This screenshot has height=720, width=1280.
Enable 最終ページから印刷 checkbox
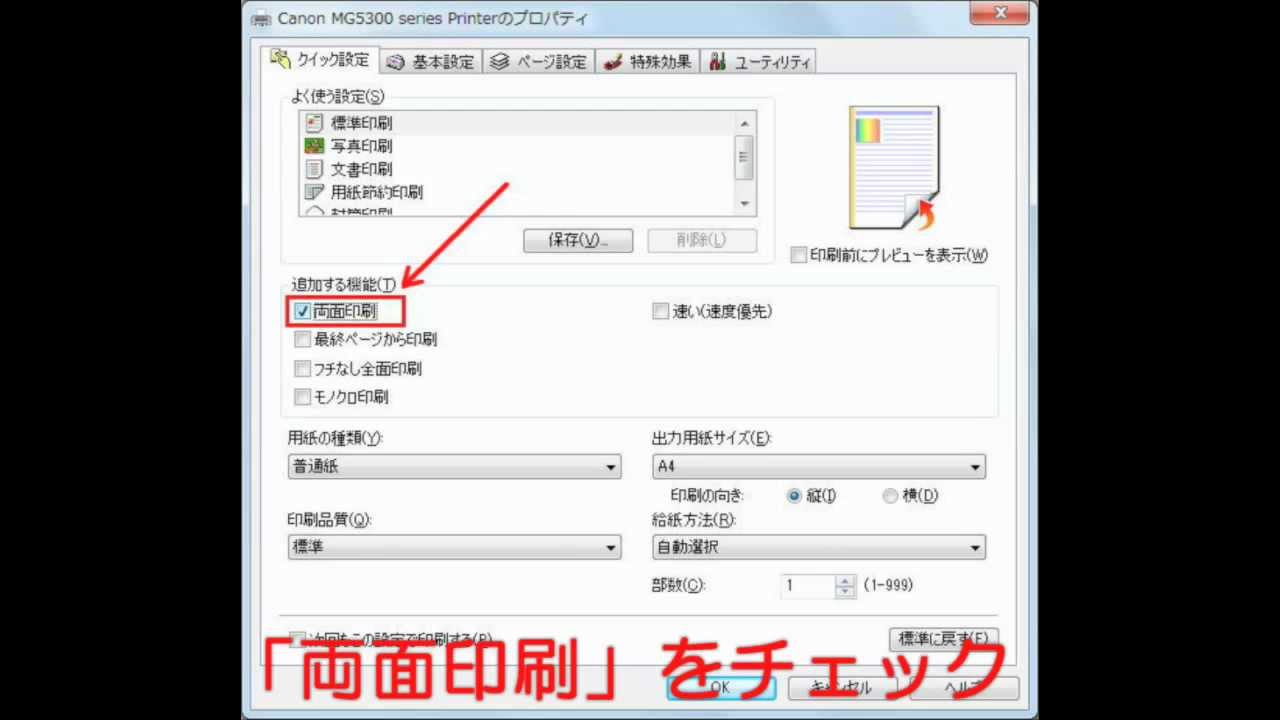(x=302, y=340)
